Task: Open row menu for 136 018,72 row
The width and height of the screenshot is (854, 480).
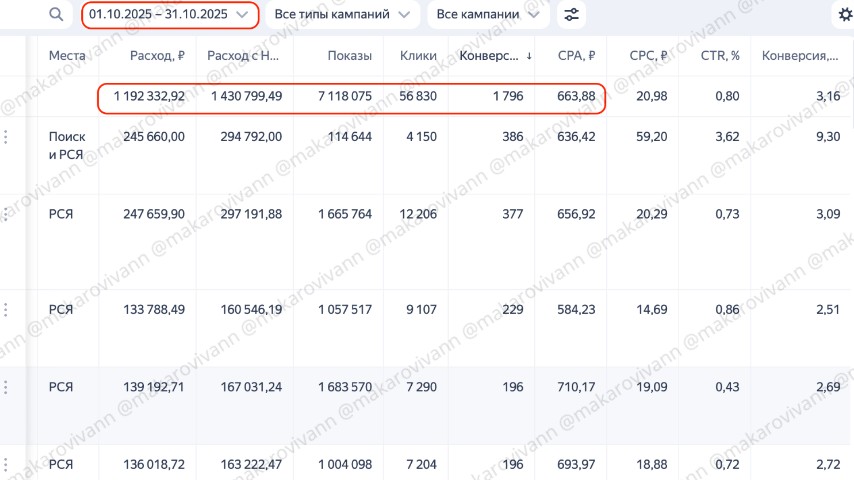Action: point(8,465)
